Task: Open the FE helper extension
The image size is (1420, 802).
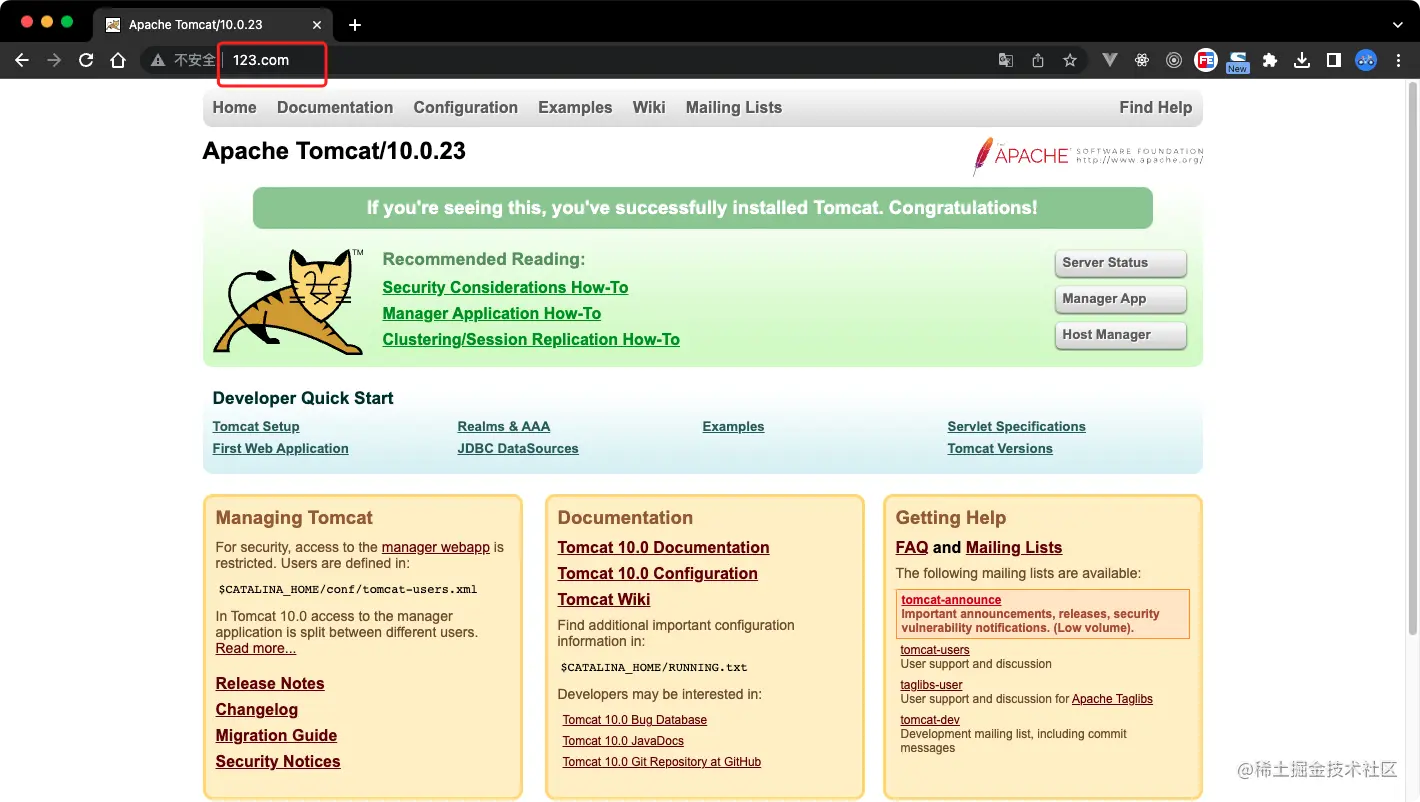Action: tap(1206, 60)
